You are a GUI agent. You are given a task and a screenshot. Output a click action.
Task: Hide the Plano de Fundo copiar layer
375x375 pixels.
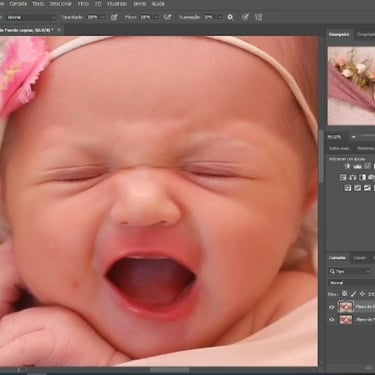coord(332,307)
